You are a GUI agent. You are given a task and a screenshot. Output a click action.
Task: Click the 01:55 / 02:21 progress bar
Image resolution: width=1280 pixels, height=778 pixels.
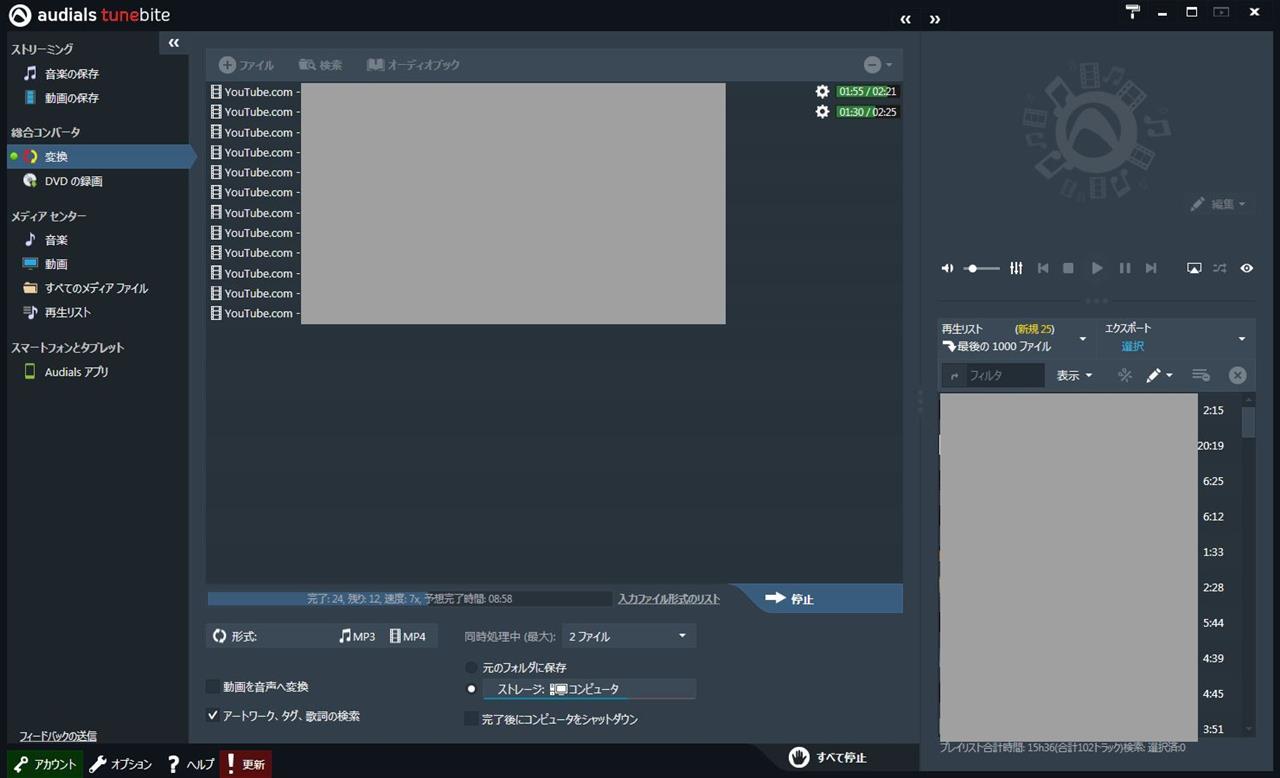click(868, 92)
